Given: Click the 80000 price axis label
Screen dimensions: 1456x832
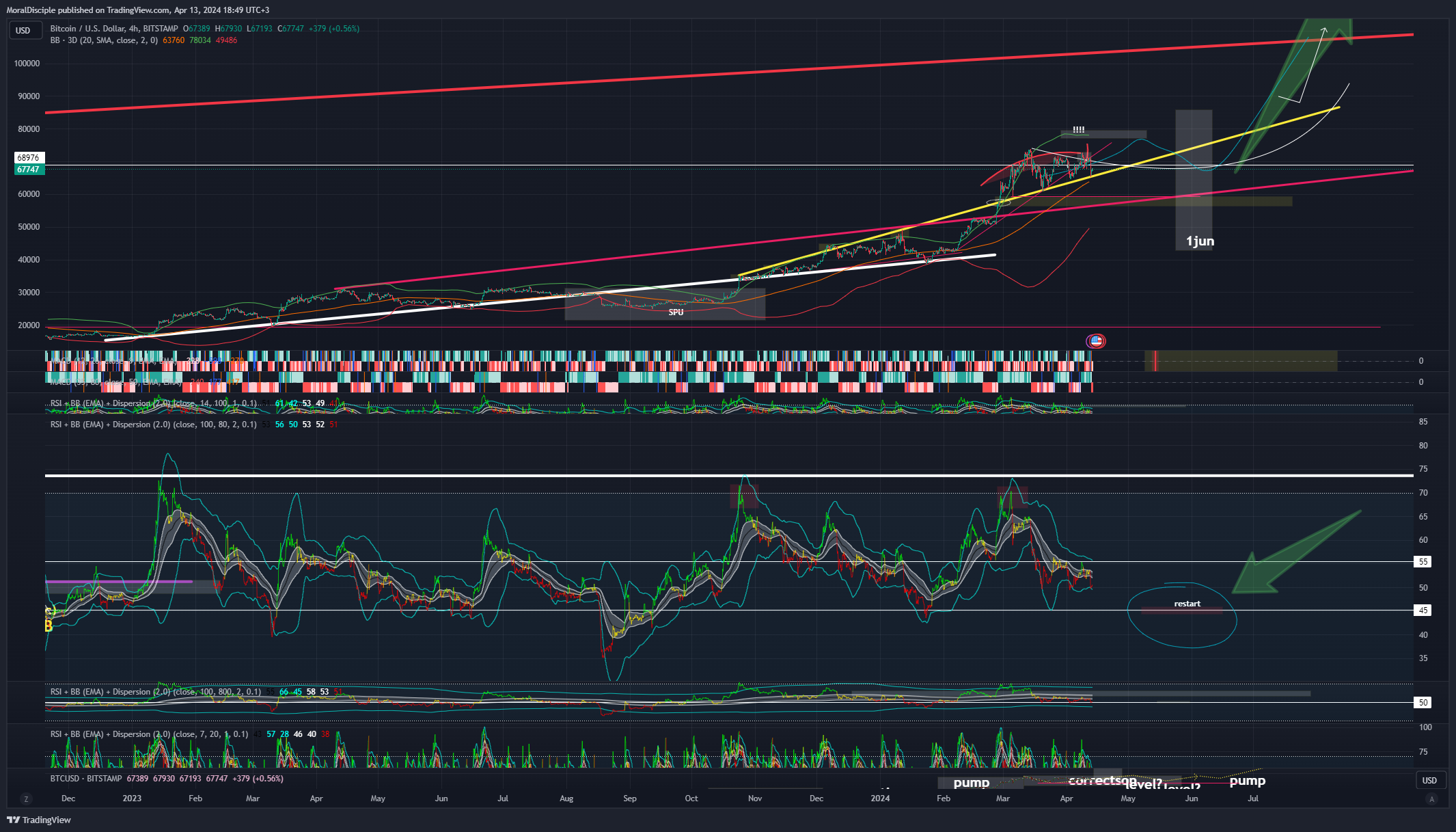Looking at the screenshot, I should click(29, 129).
